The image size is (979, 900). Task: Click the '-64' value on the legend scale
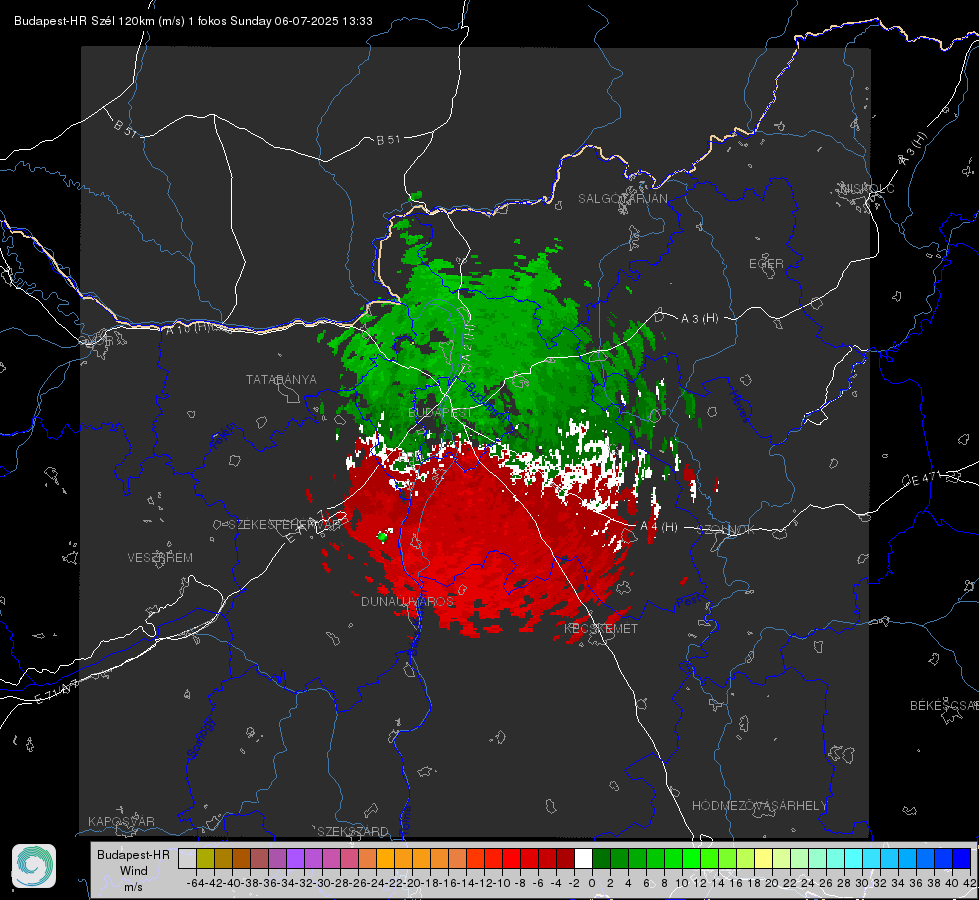(195, 883)
